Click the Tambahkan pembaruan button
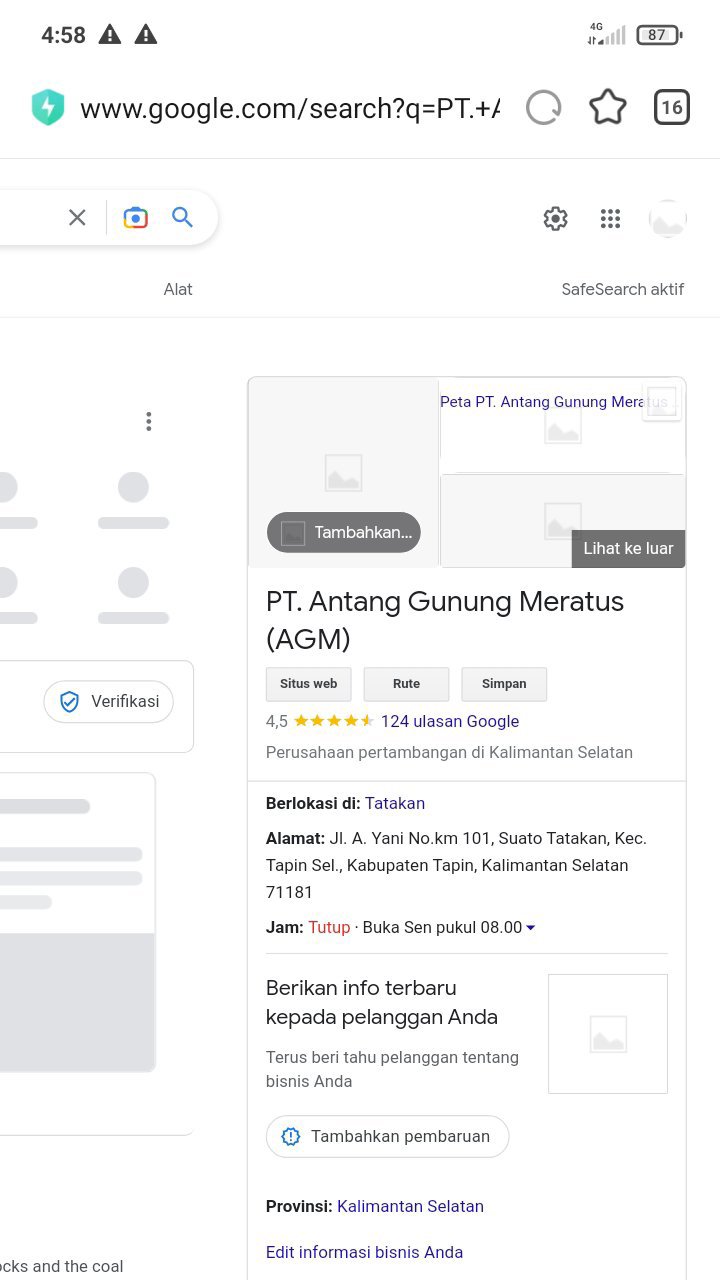The height and width of the screenshot is (1280, 720). (x=388, y=1136)
